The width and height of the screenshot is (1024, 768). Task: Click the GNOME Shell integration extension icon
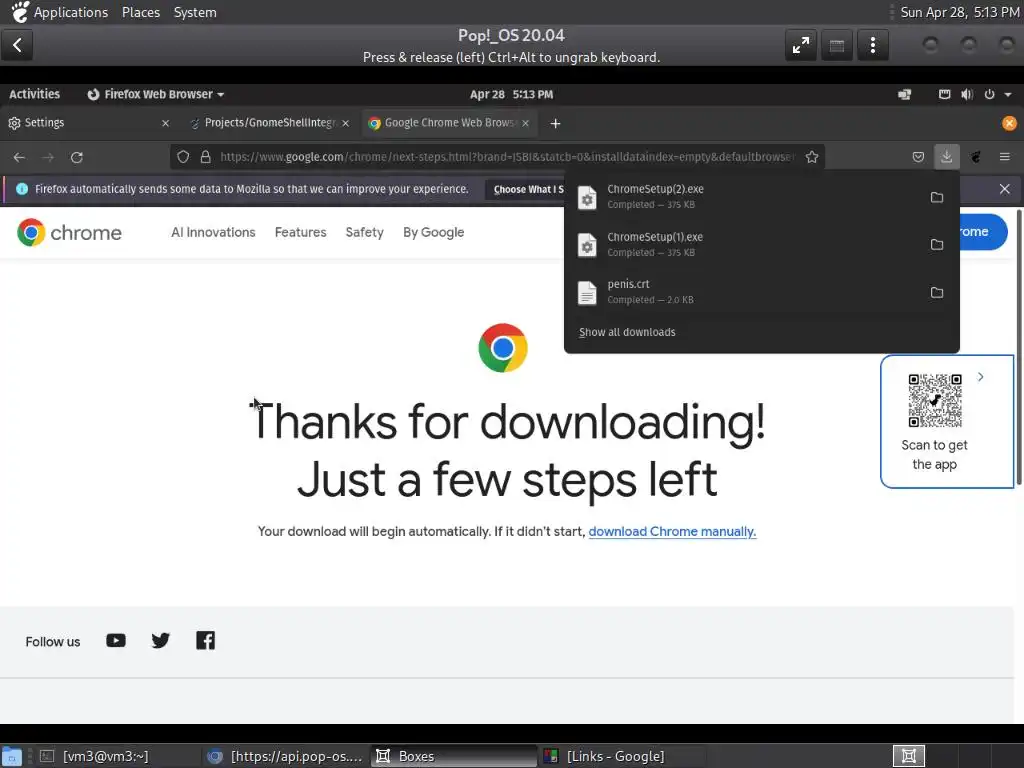[976, 157]
